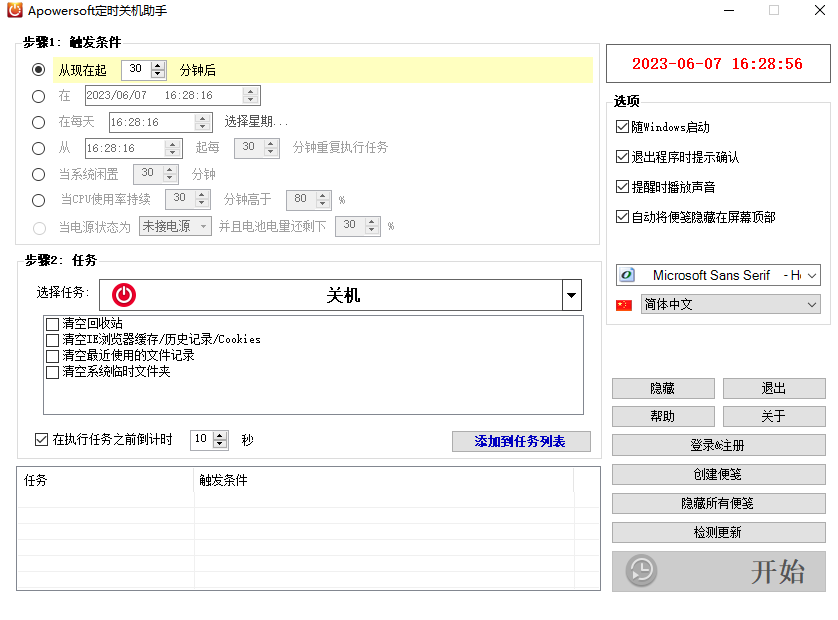Click the countdown seconds spinner arrows
Viewport: 838px width, 620px height.
tap(220, 440)
